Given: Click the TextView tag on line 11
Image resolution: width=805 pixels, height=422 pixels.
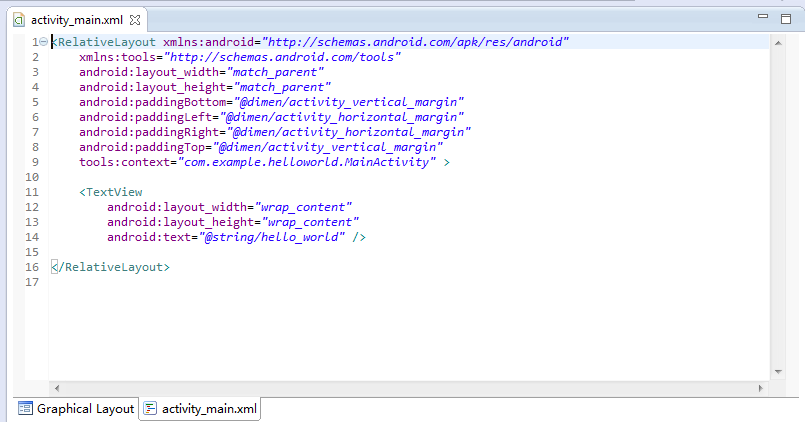Looking at the screenshot, I should [111, 192].
